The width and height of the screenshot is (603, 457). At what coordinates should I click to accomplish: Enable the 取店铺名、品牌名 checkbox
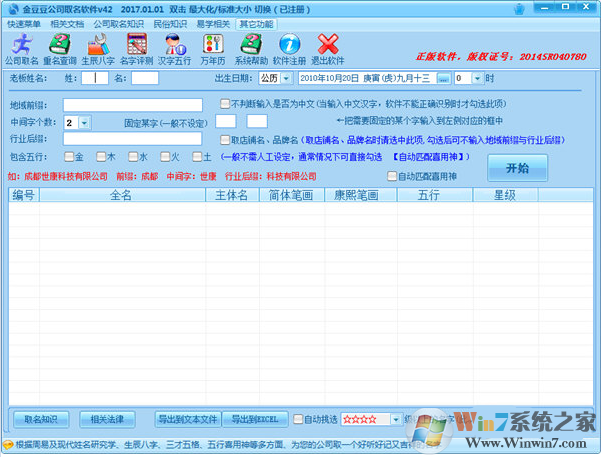tap(226, 140)
